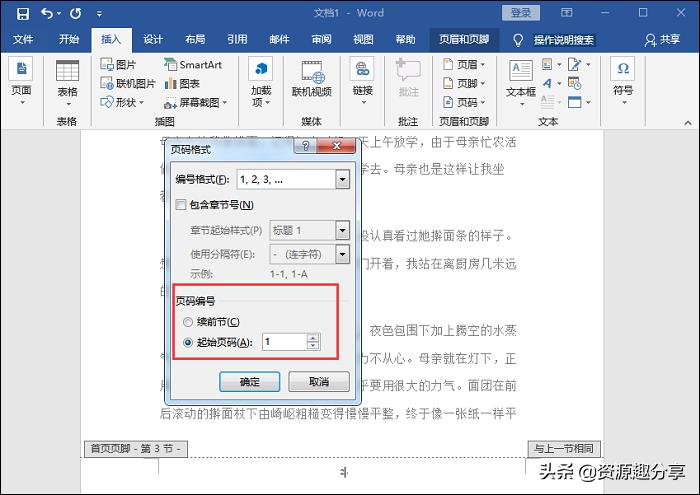The image size is (700, 495).
Task: Click the footer area page number
Action: coord(344,472)
